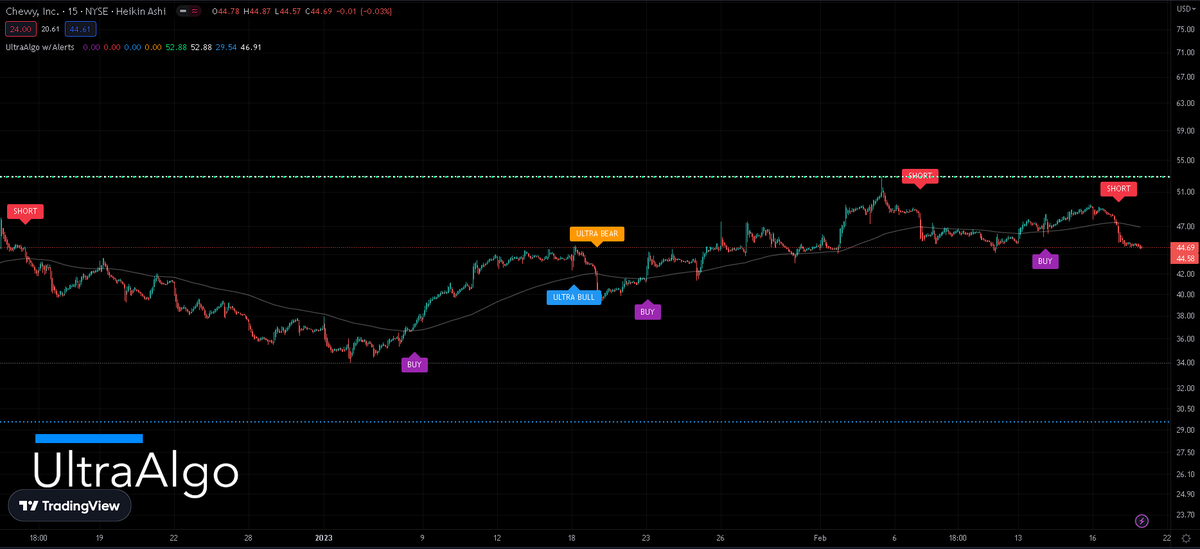This screenshot has width=1200, height=549.
Task: Click the SHORT label at chart start
Action: pyautogui.click(x=25, y=211)
